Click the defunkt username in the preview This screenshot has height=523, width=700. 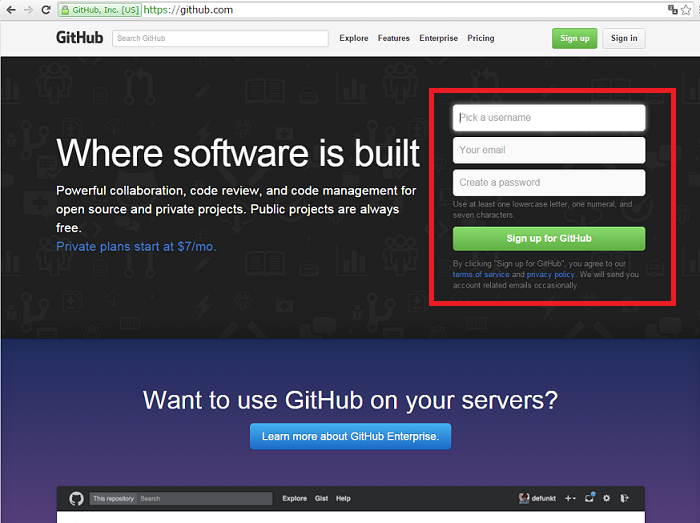coord(543,498)
